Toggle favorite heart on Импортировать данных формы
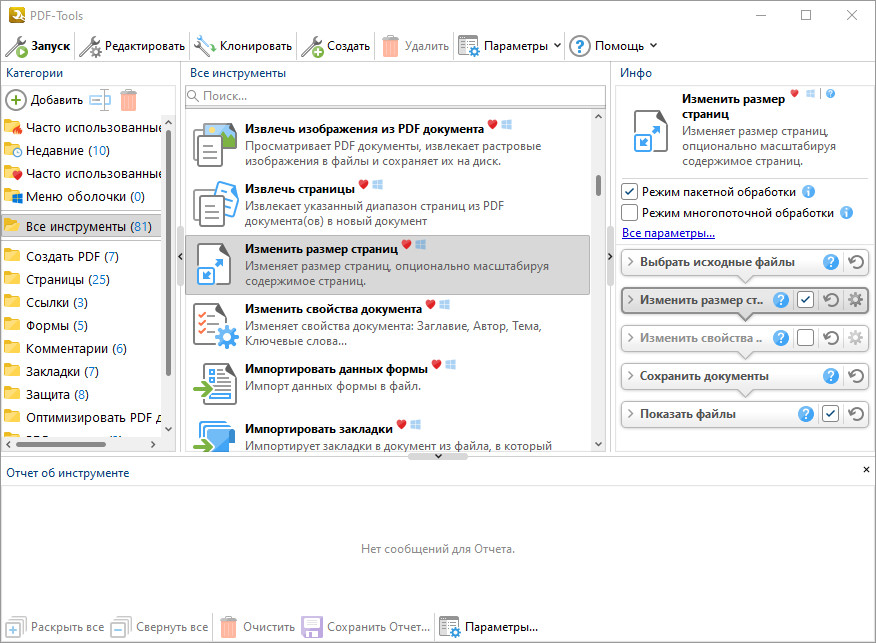The image size is (876, 643). tap(436, 364)
